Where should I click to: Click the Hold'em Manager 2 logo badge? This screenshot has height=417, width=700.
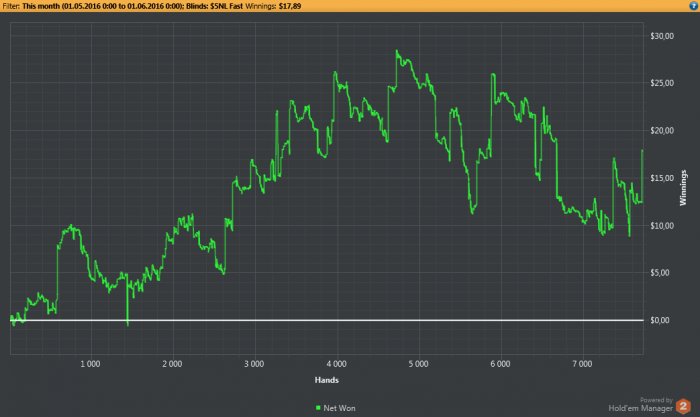tap(683, 406)
